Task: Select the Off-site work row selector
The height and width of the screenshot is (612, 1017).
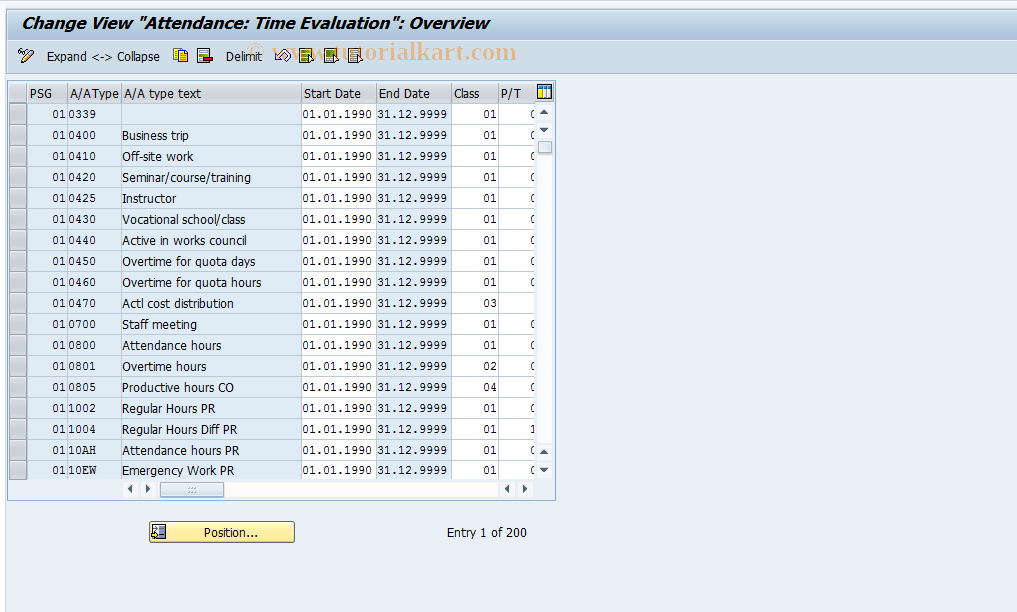Action: pos(18,156)
